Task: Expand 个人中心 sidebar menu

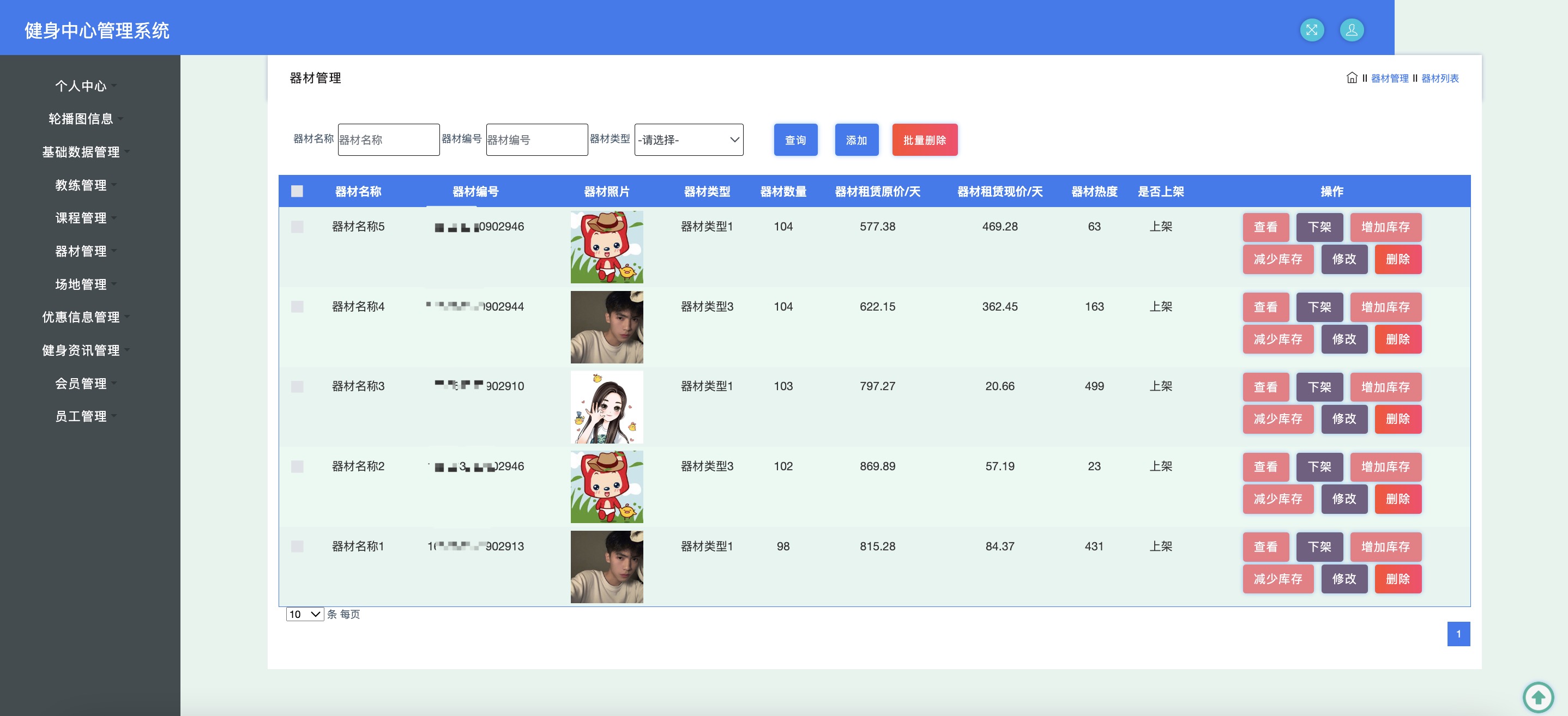Action: pyautogui.click(x=85, y=86)
